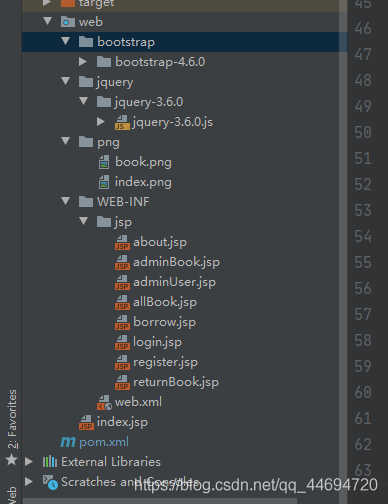The image size is (388, 504).
Task: Select pom.xml file name
Action: click(104, 442)
